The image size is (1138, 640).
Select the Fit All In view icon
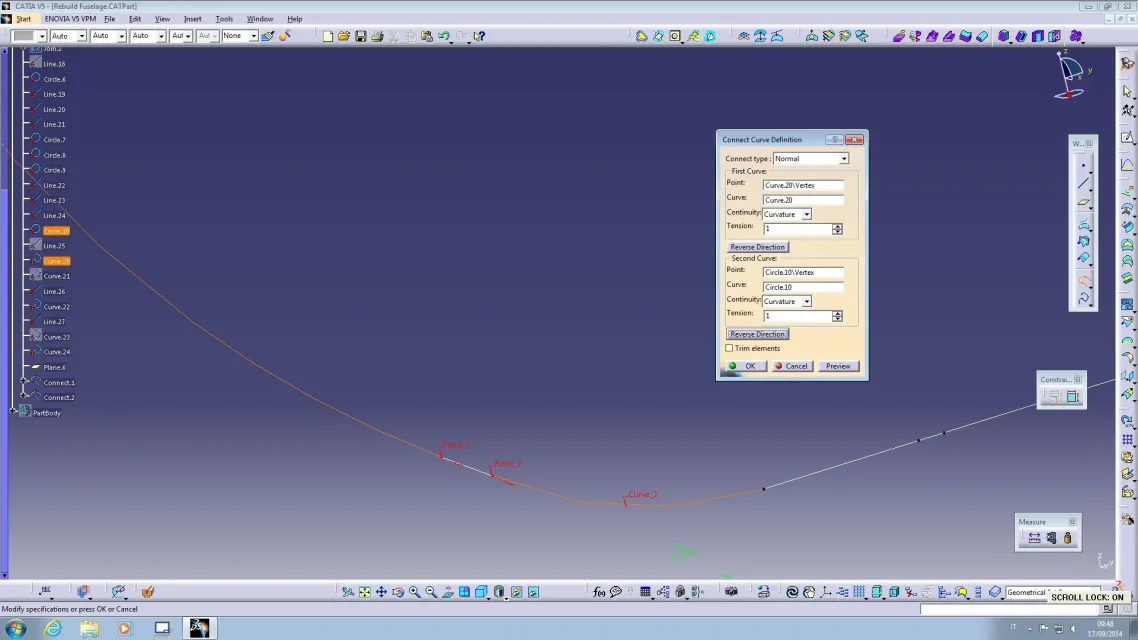(x=364, y=592)
